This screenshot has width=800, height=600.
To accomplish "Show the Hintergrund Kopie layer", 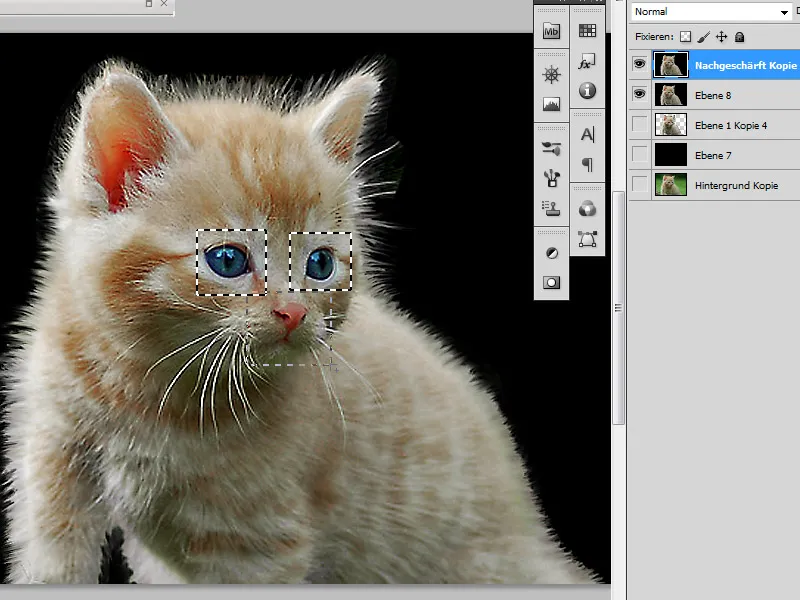I will click(x=640, y=185).
